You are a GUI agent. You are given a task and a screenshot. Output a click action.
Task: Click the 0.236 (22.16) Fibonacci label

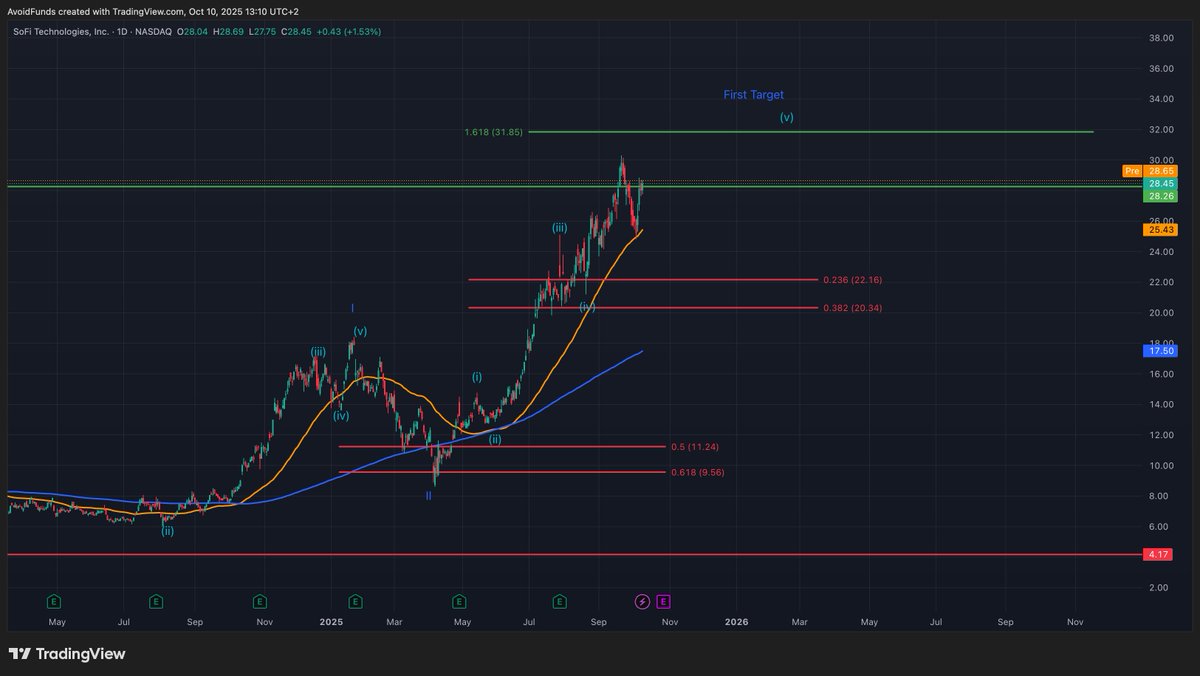tap(852, 280)
